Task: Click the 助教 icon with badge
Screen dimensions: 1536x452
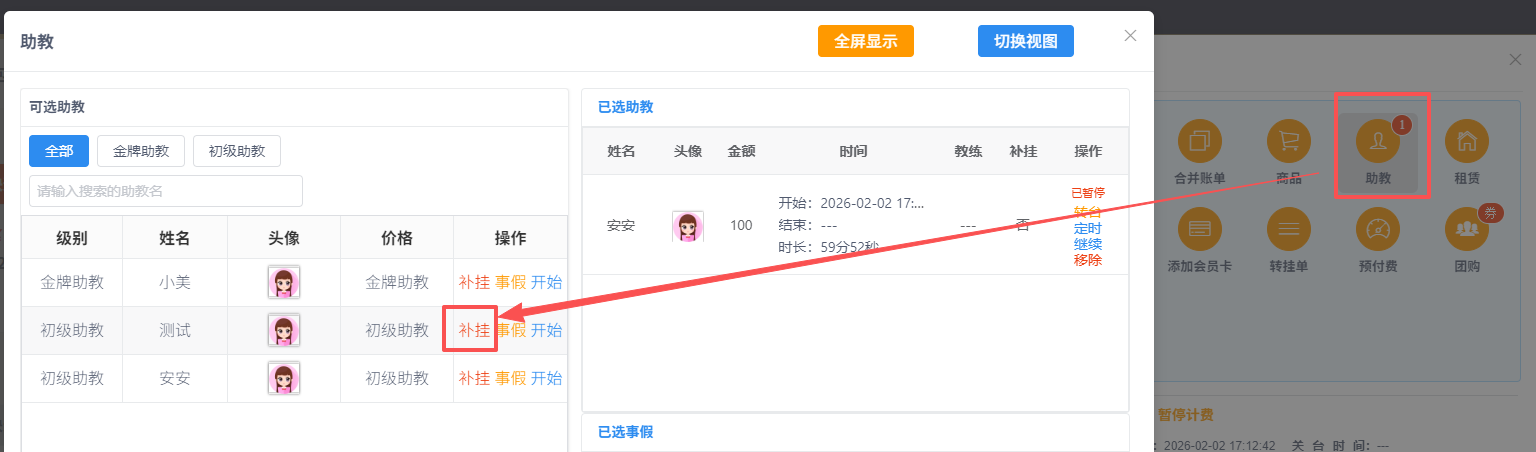Action: pos(1378,142)
